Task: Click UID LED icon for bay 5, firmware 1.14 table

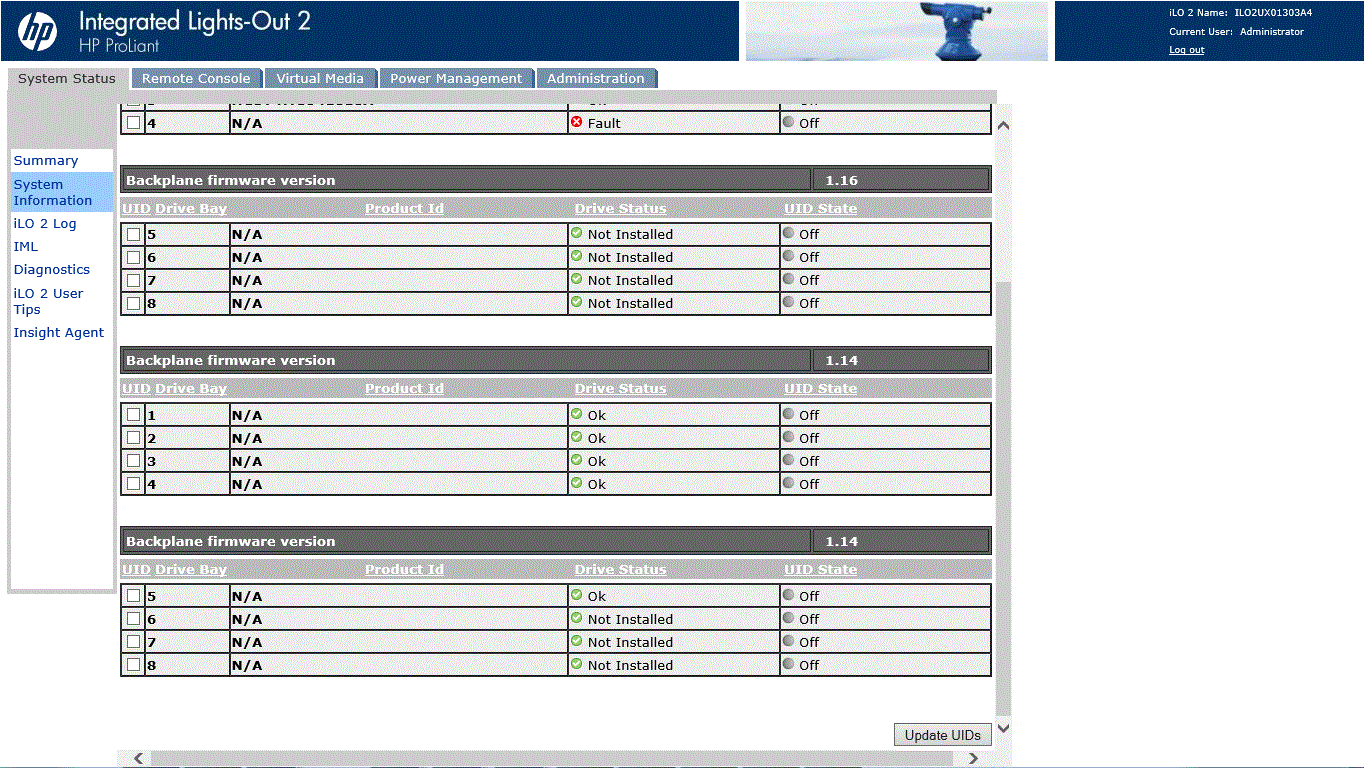Action: 789,595
